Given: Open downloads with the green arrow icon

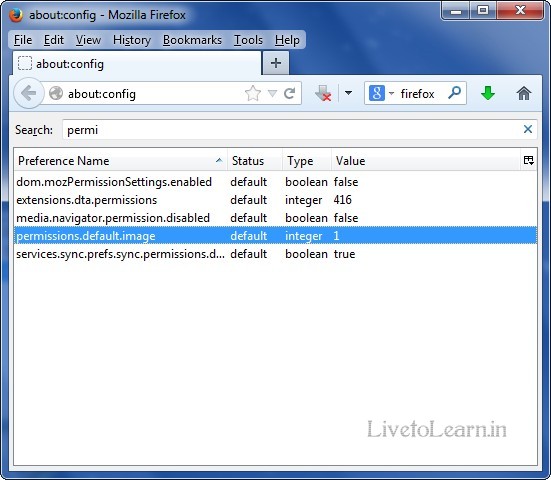Looking at the screenshot, I should pyautogui.click(x=488, y=93).
